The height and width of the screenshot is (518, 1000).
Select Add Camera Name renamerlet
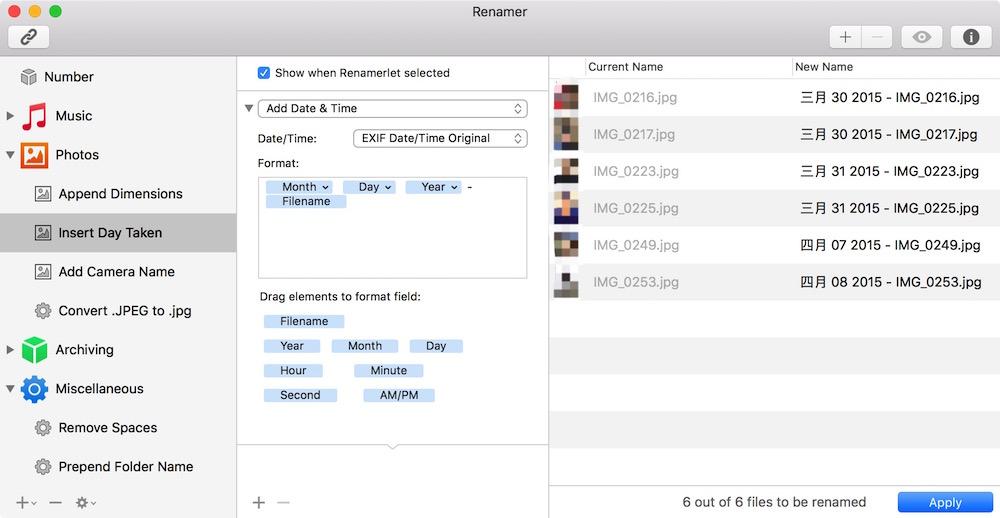pyautogui.click(x=118, y=272)
